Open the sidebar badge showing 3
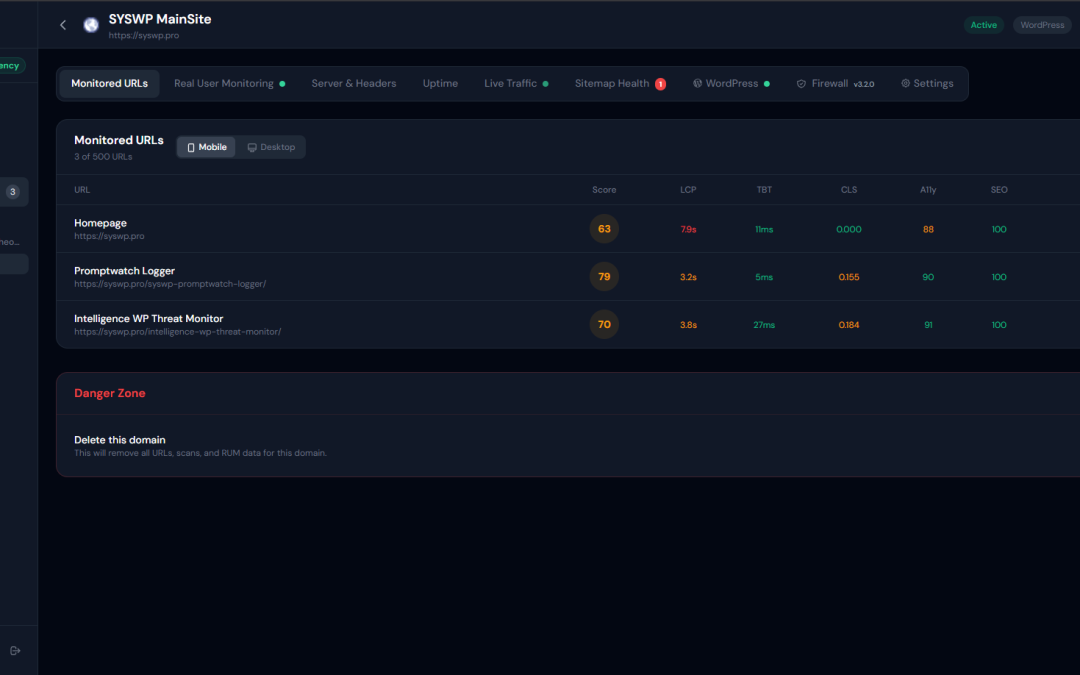Viewport: 1080px width, 675px height. tap(12, 192)
